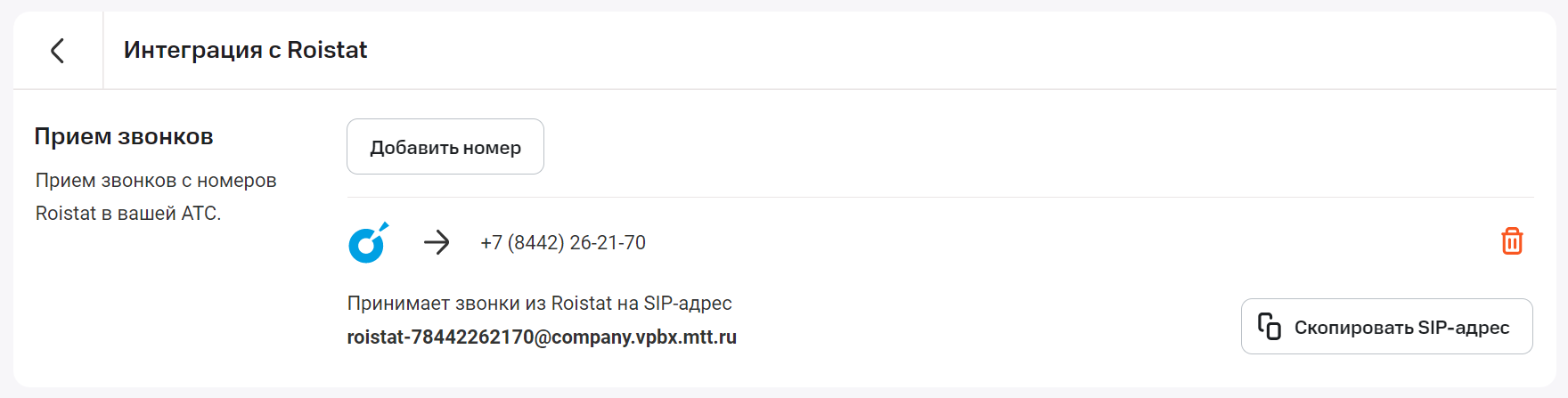Image resolution: width=1568 pixels, height=398 pixels.
Task: Click the divider line below "Добавить номер"
Action: (940, 197)
